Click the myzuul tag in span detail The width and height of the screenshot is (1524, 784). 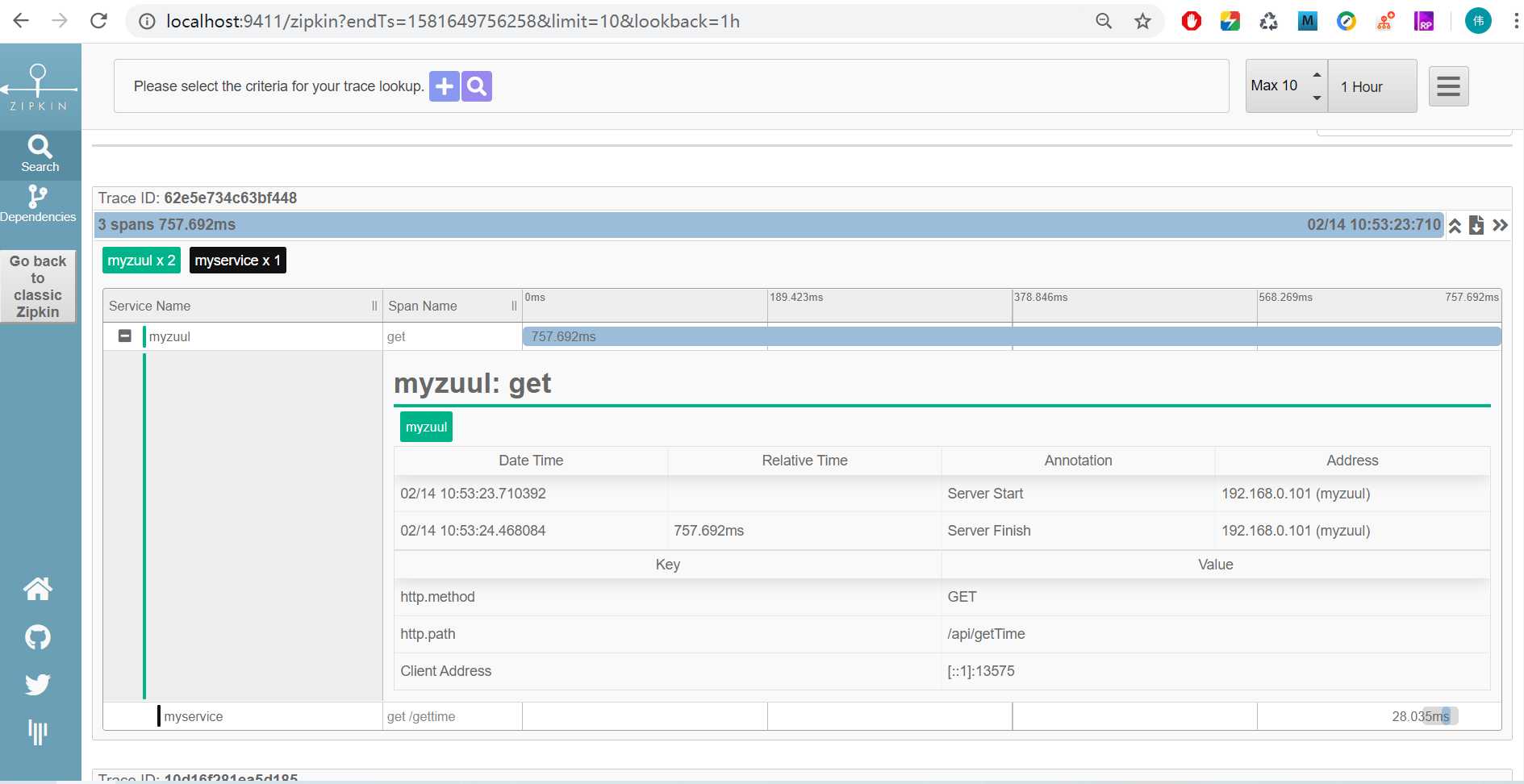click(426, 427)
